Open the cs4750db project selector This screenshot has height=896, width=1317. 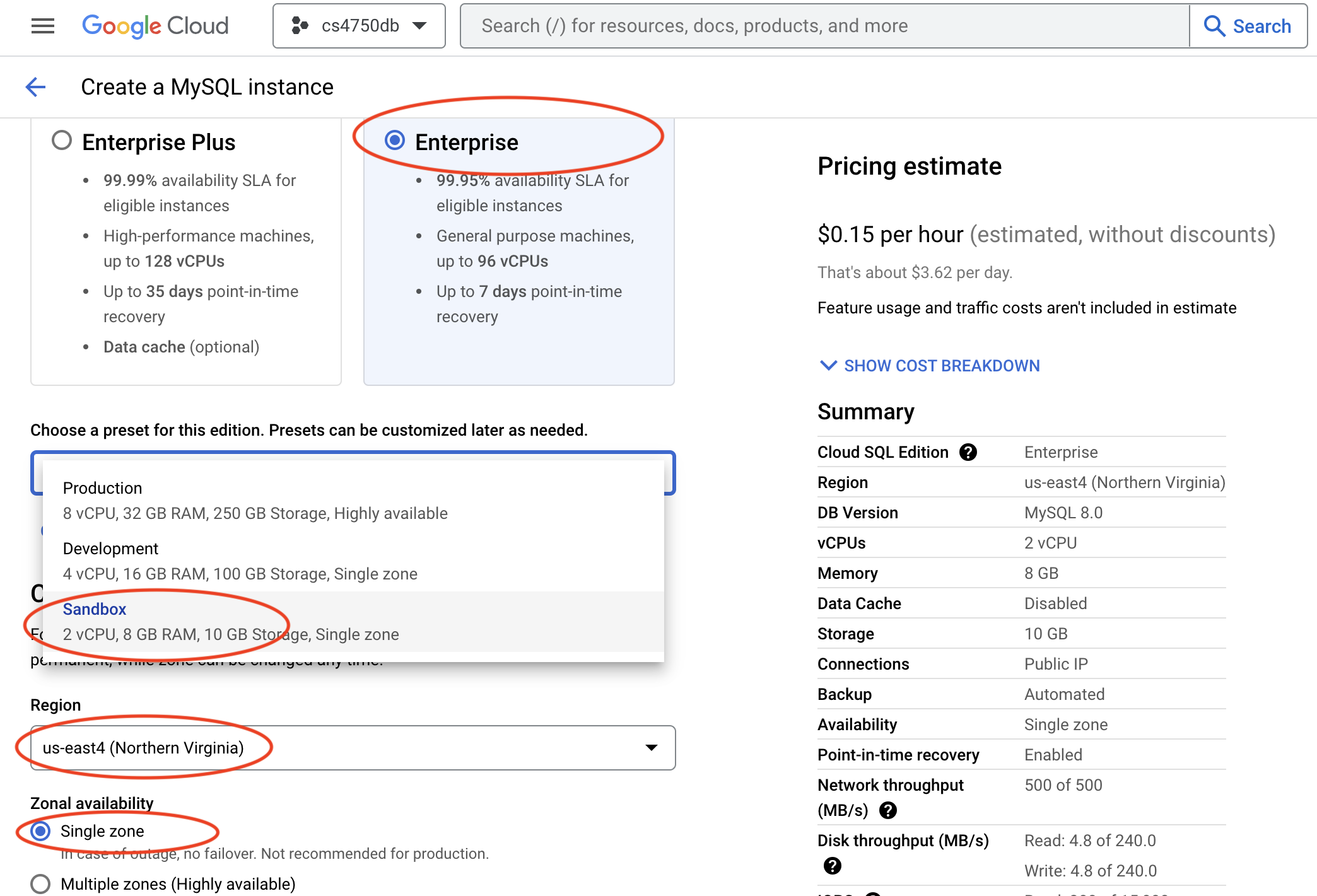359,26
